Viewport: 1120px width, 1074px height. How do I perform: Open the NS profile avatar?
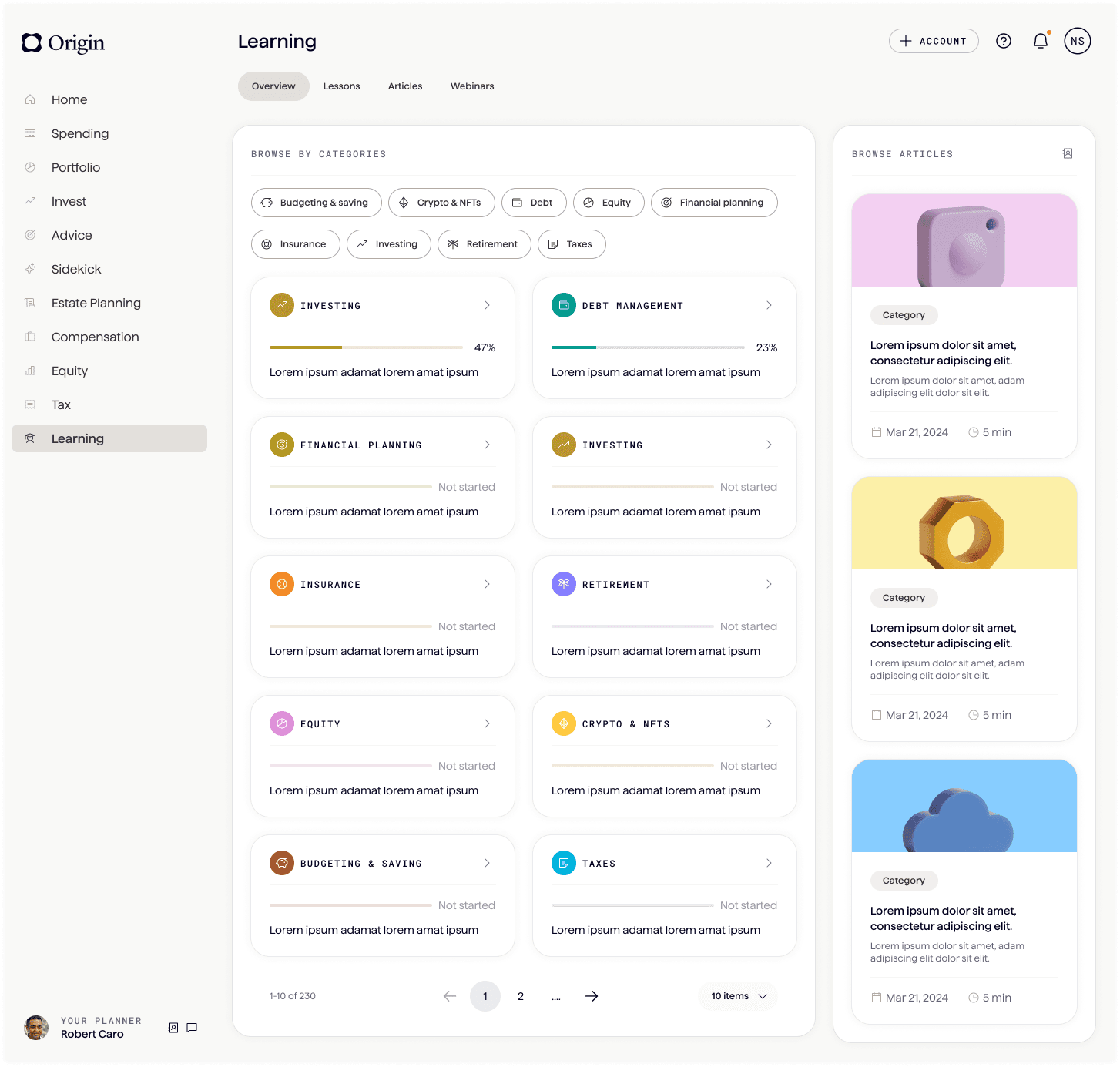[1078, 41]
